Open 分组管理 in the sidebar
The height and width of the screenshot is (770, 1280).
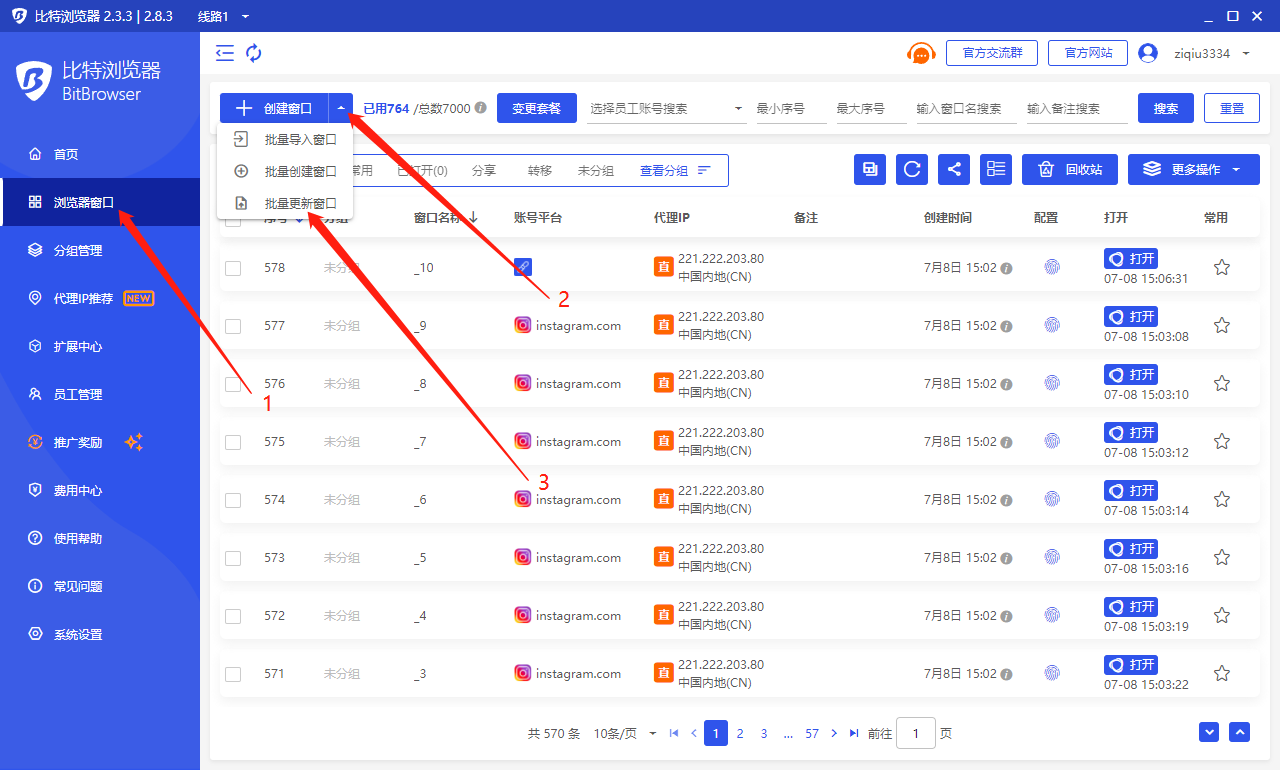pos(78,250)
